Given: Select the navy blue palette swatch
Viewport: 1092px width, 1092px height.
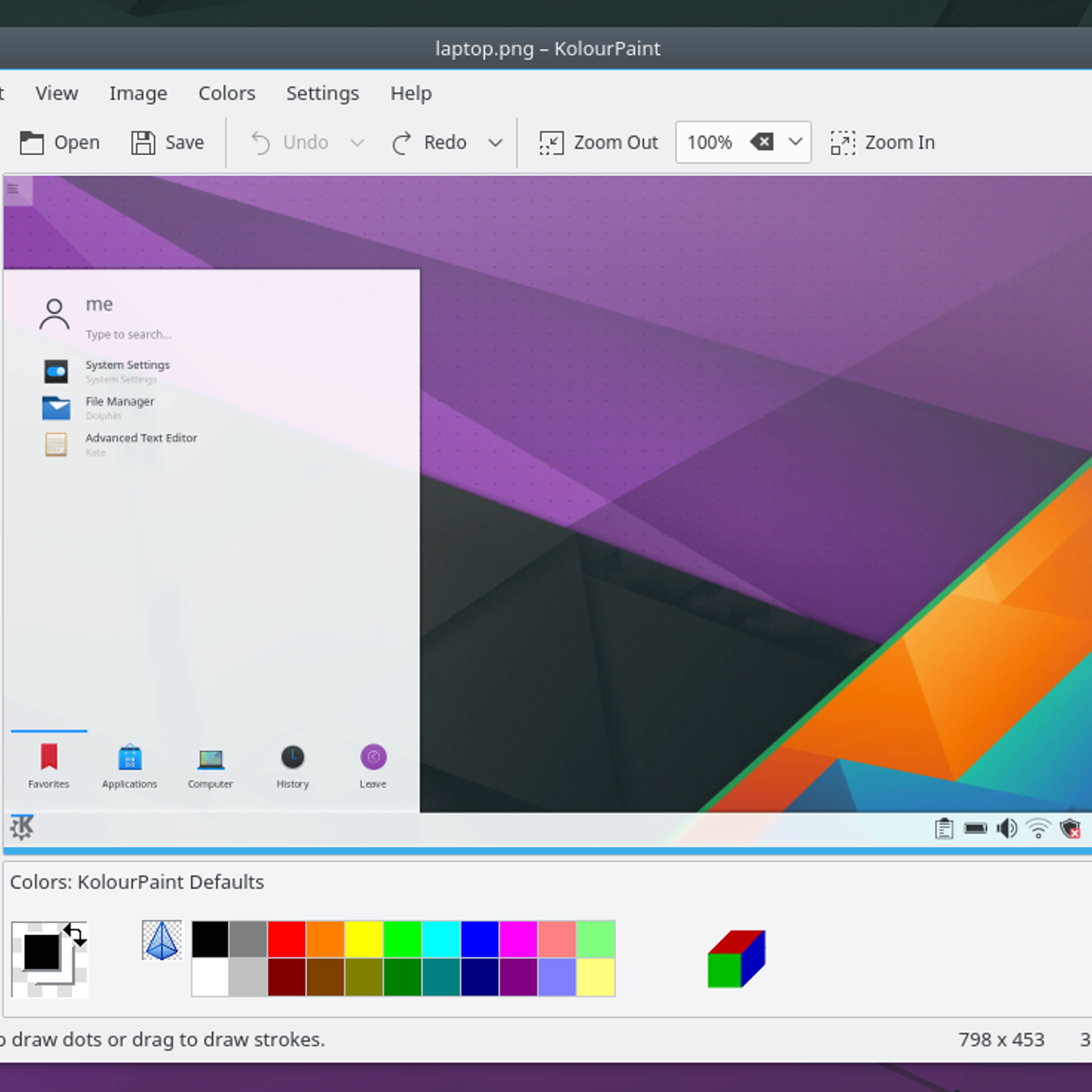Looking at the screenshot, I should click(480, 977).
